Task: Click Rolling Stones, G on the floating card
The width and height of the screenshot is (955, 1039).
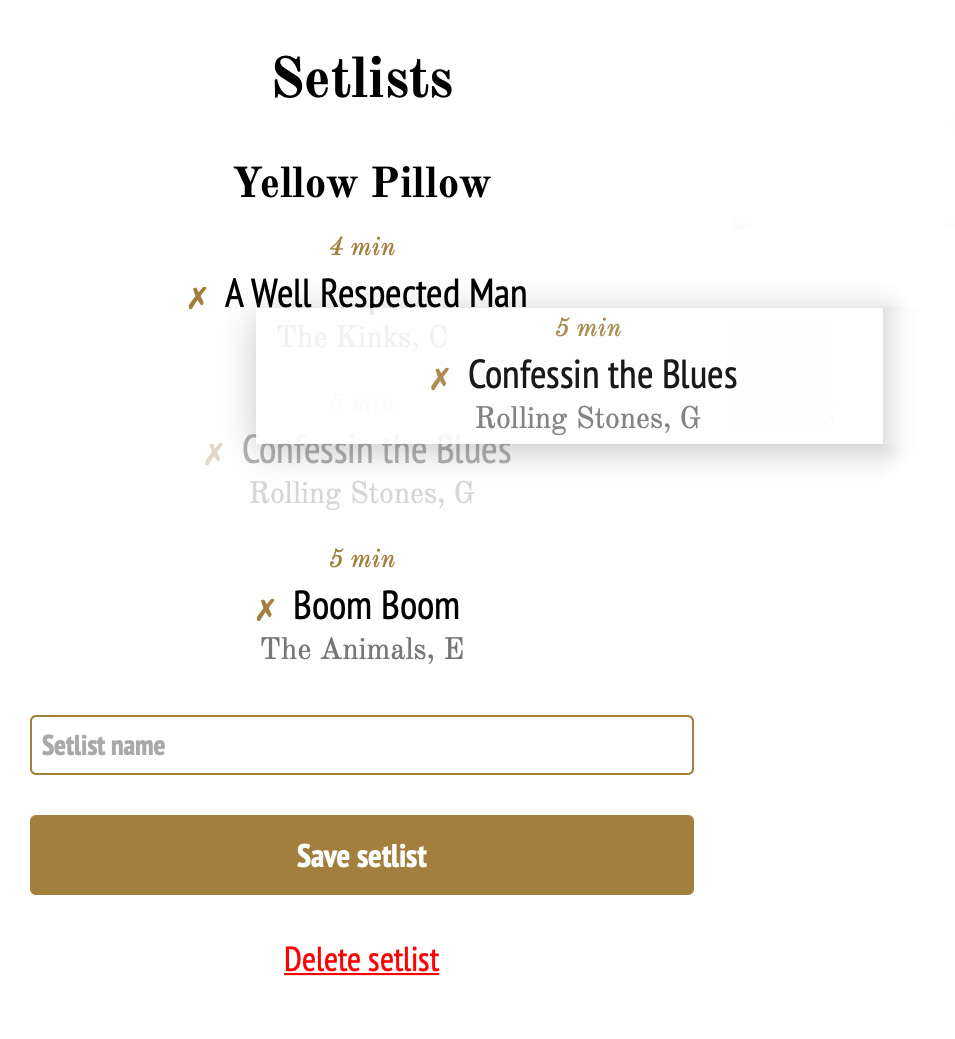Action: coord(587,418)
